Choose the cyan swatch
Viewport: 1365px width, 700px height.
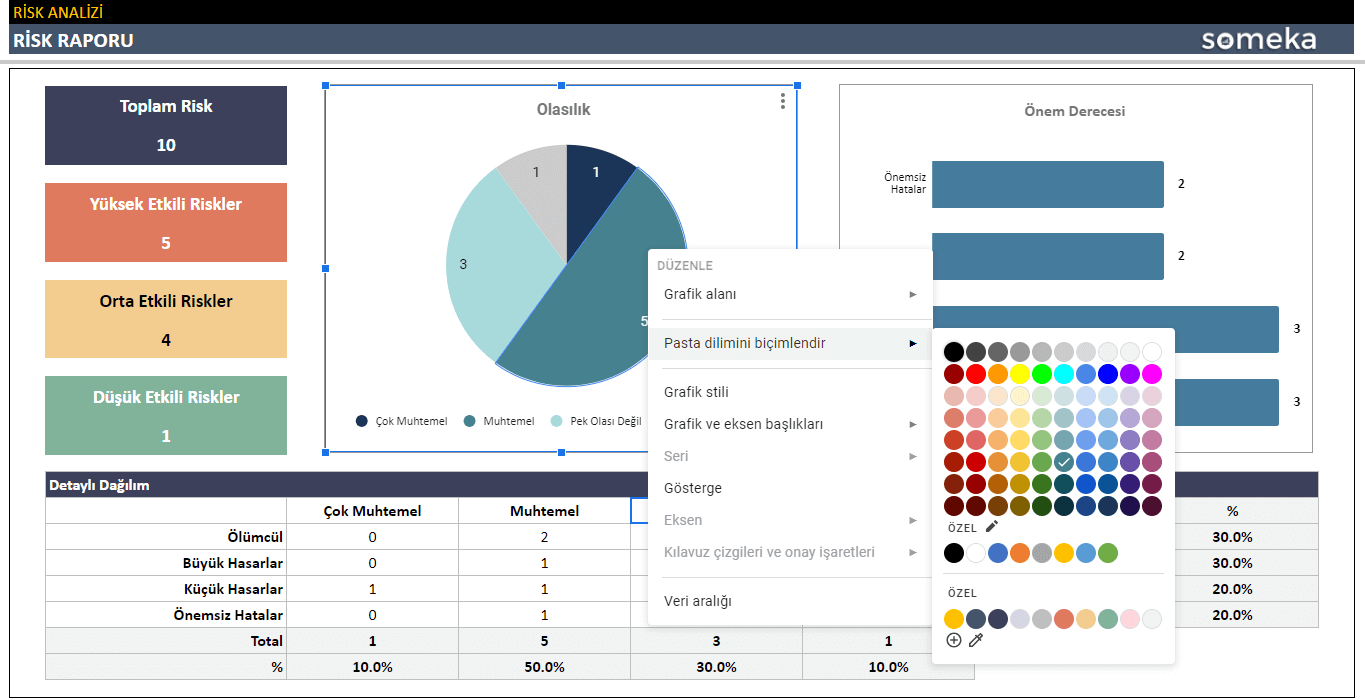1064,374
